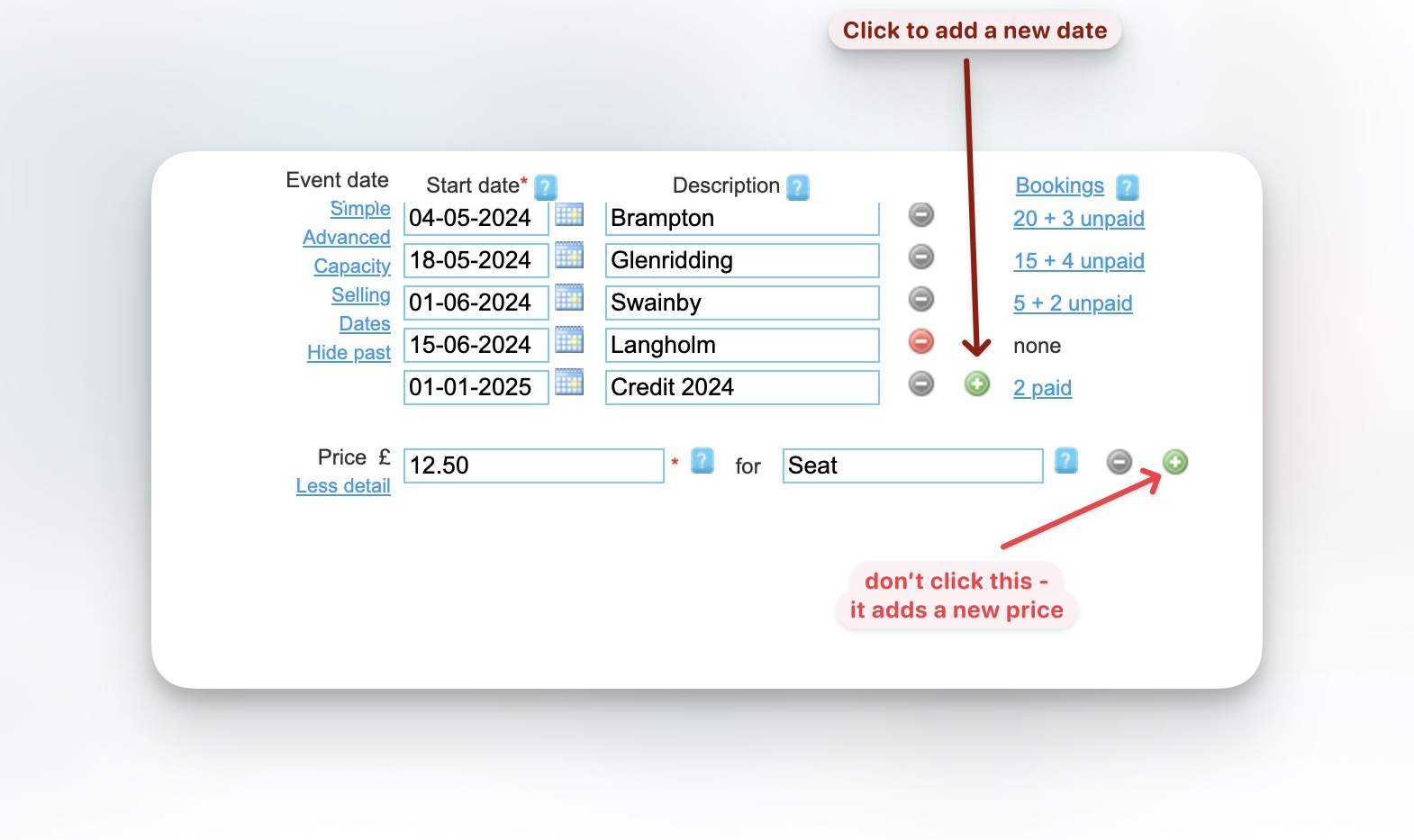Image resolution: width=1414 pixels, height=840 pixels.
Task: Click help icon beside Description header
Action: point(798,187)
